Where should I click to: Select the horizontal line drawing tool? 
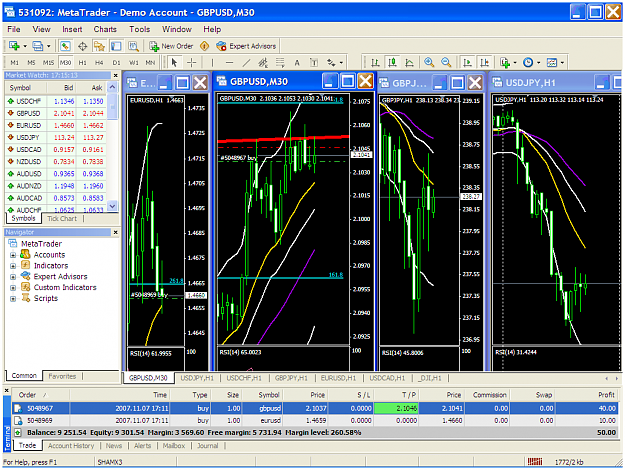229,63
